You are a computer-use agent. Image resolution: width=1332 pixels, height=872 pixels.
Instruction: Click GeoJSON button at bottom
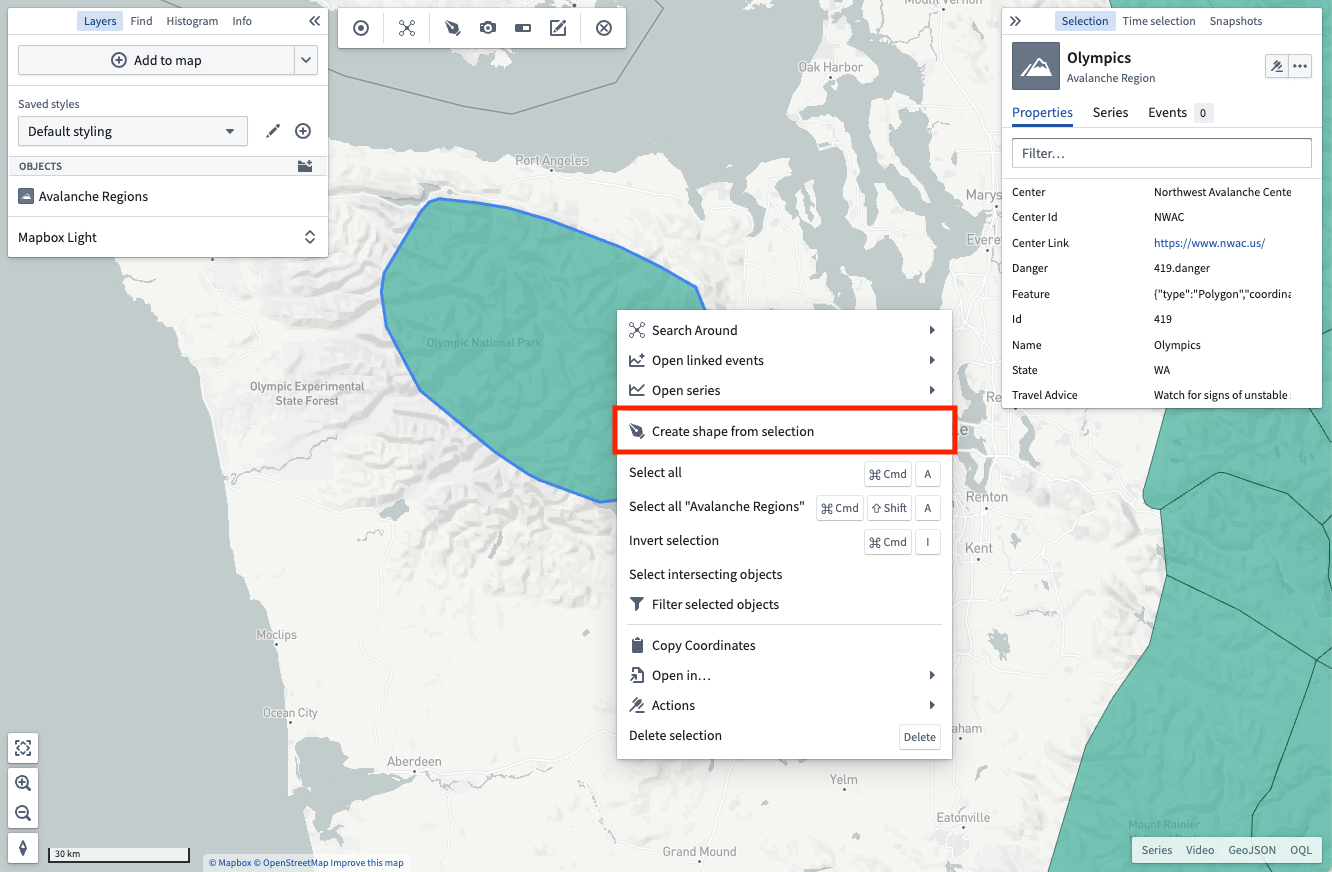[x=1252, y=850]
